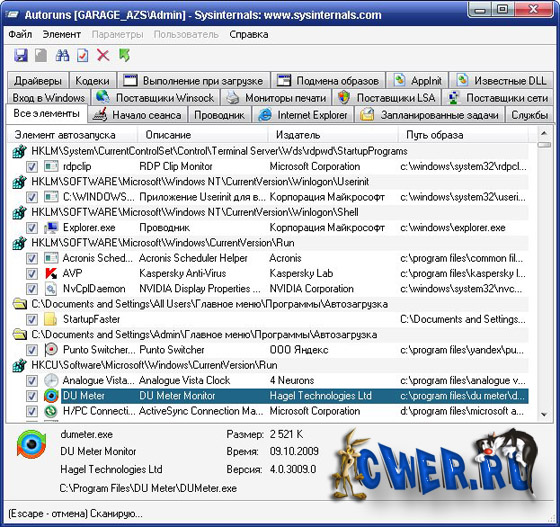Click the H/PC Connection ActiveSync icon
Screen dimensions: 560x527
[x=51, y=411]
